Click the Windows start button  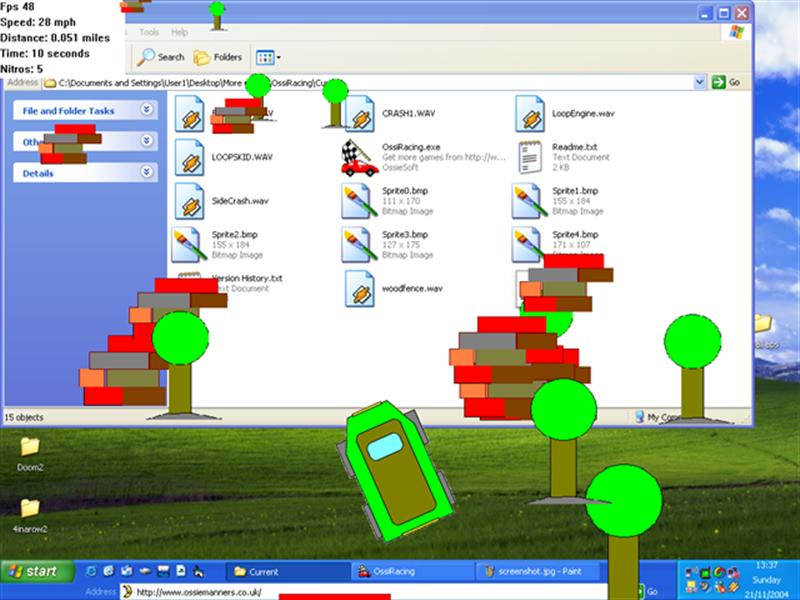pos(37,571)
